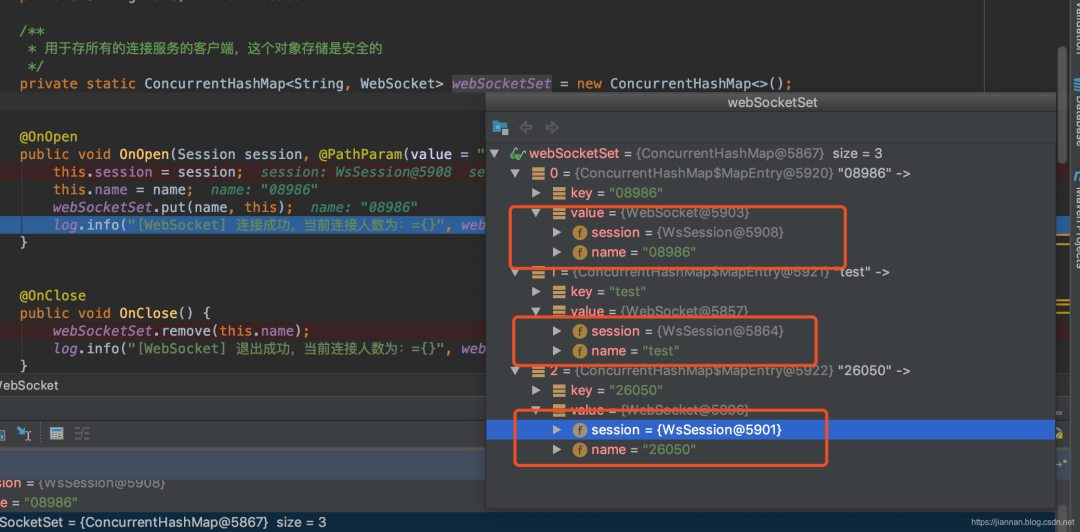The width and height of the screenshot is (1080, 532).
Task: Click the Trace Current Stream Chain icon
Action: [82, 433]
